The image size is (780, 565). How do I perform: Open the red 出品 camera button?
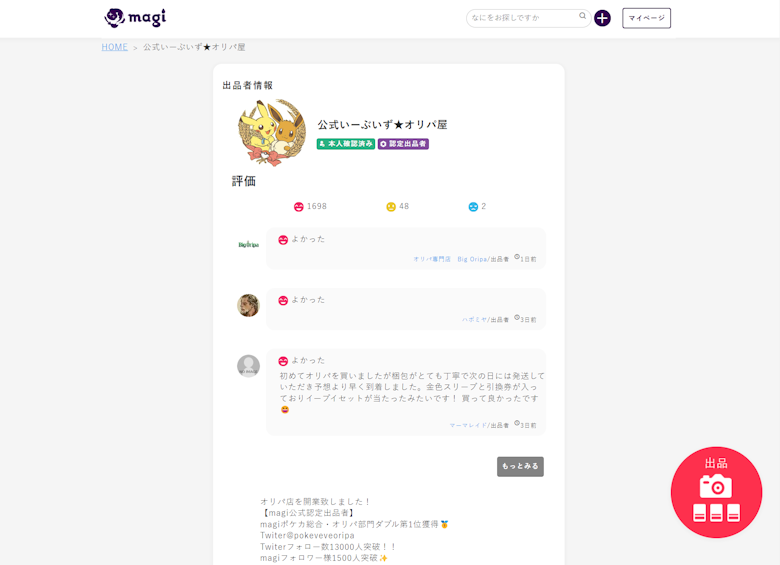[x=716, y=492]
